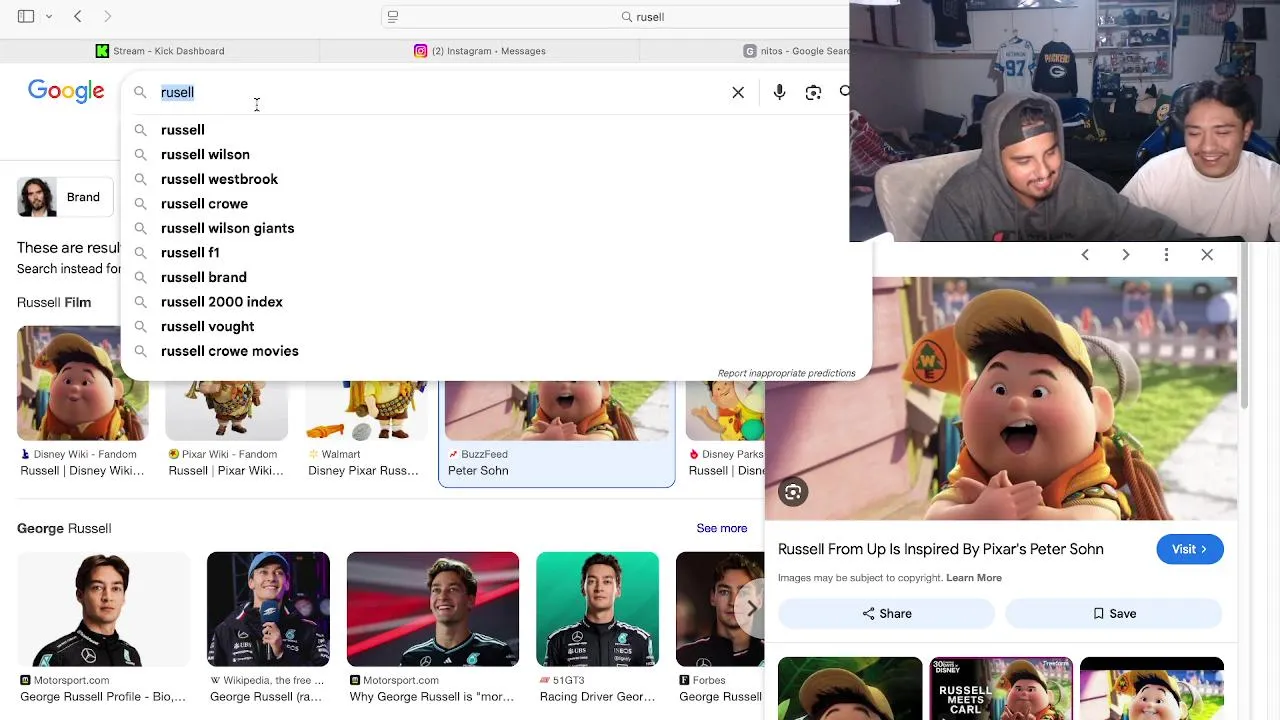Screen dimensions: 1280x720
Task: Clear the search box with the X
Action: tap(738, 92)
